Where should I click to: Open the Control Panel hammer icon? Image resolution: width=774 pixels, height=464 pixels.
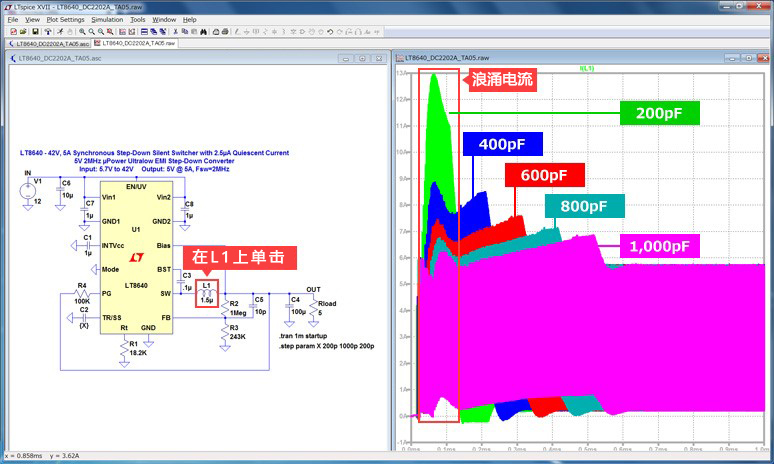pos(48,32)
